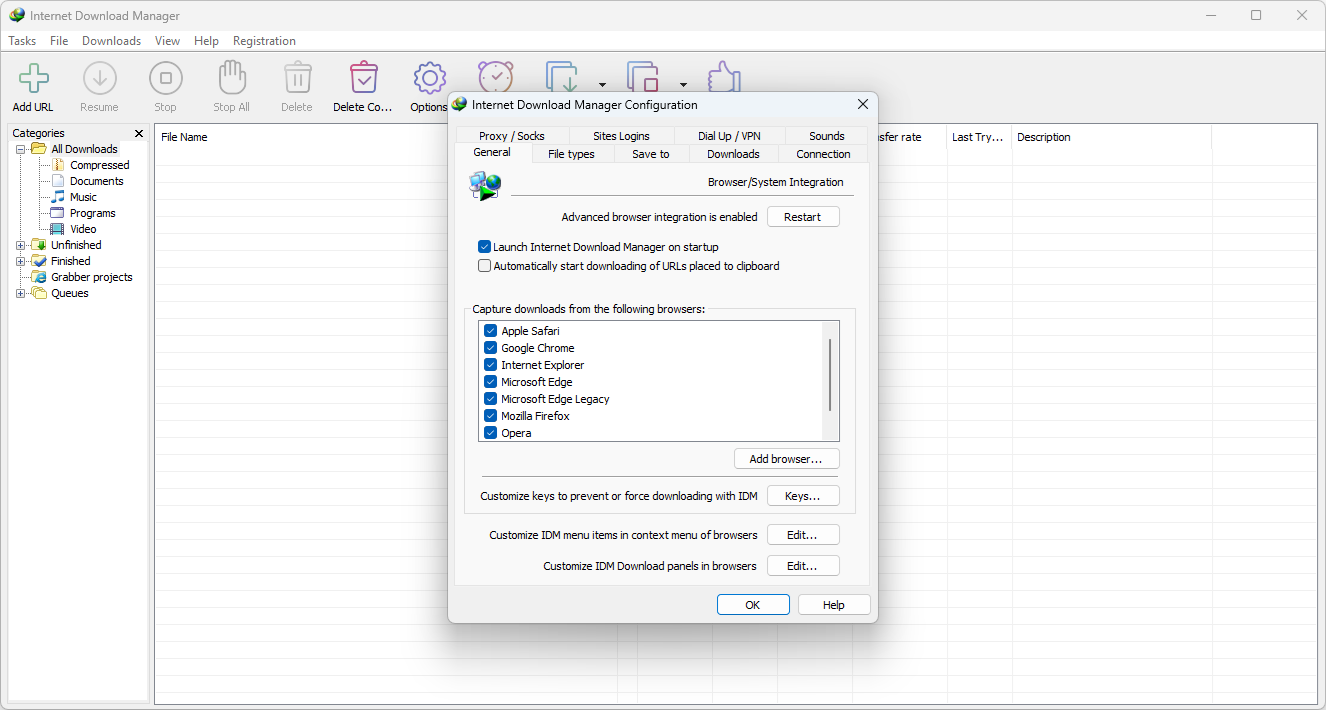Click Edit... for IDM Download panels

[x=803, y=566]
